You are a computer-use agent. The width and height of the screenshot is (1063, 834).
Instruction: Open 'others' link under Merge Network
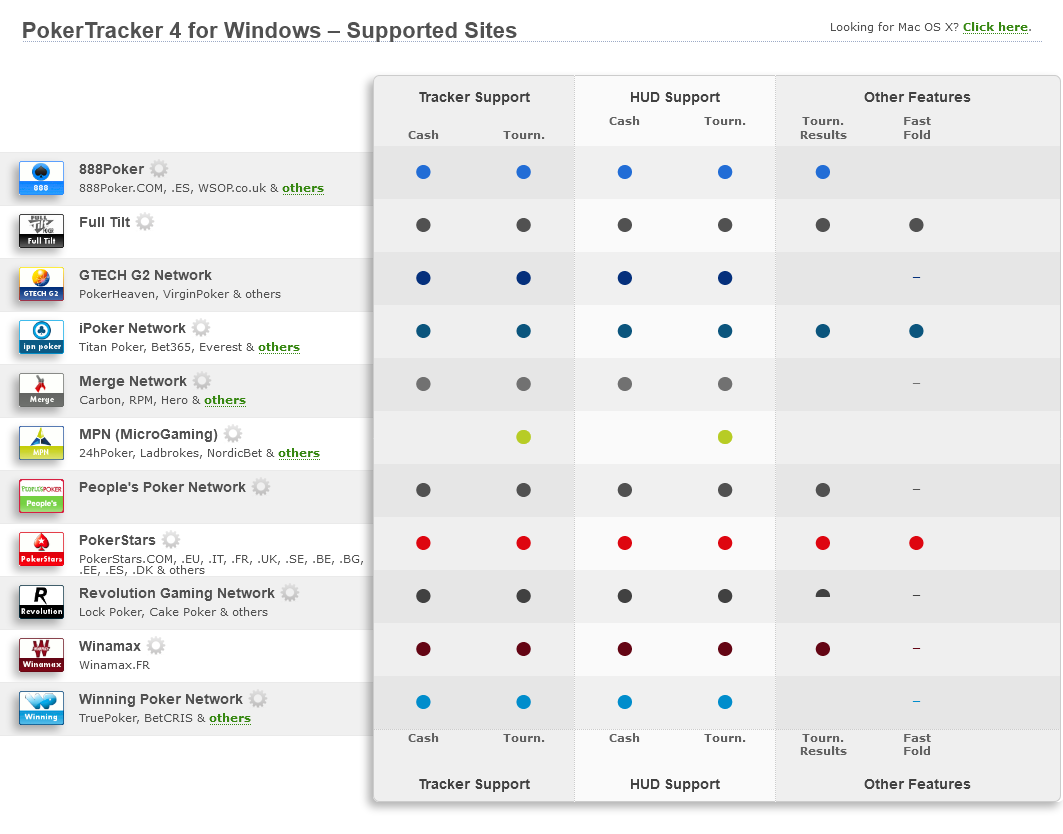click(x=225, y=399)
